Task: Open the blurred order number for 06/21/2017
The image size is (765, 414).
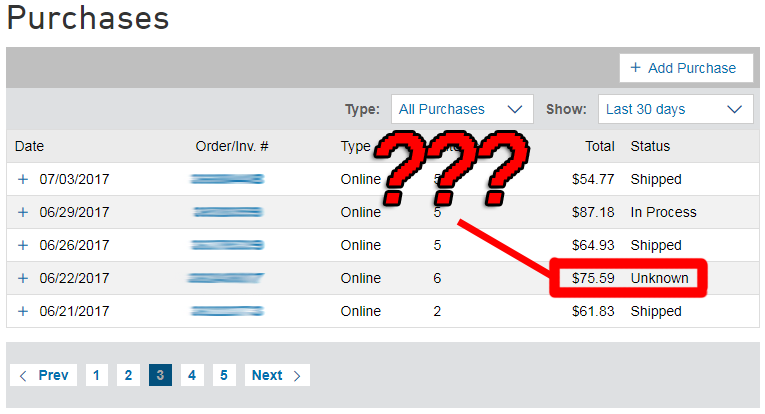Action: tap(227, 312)
